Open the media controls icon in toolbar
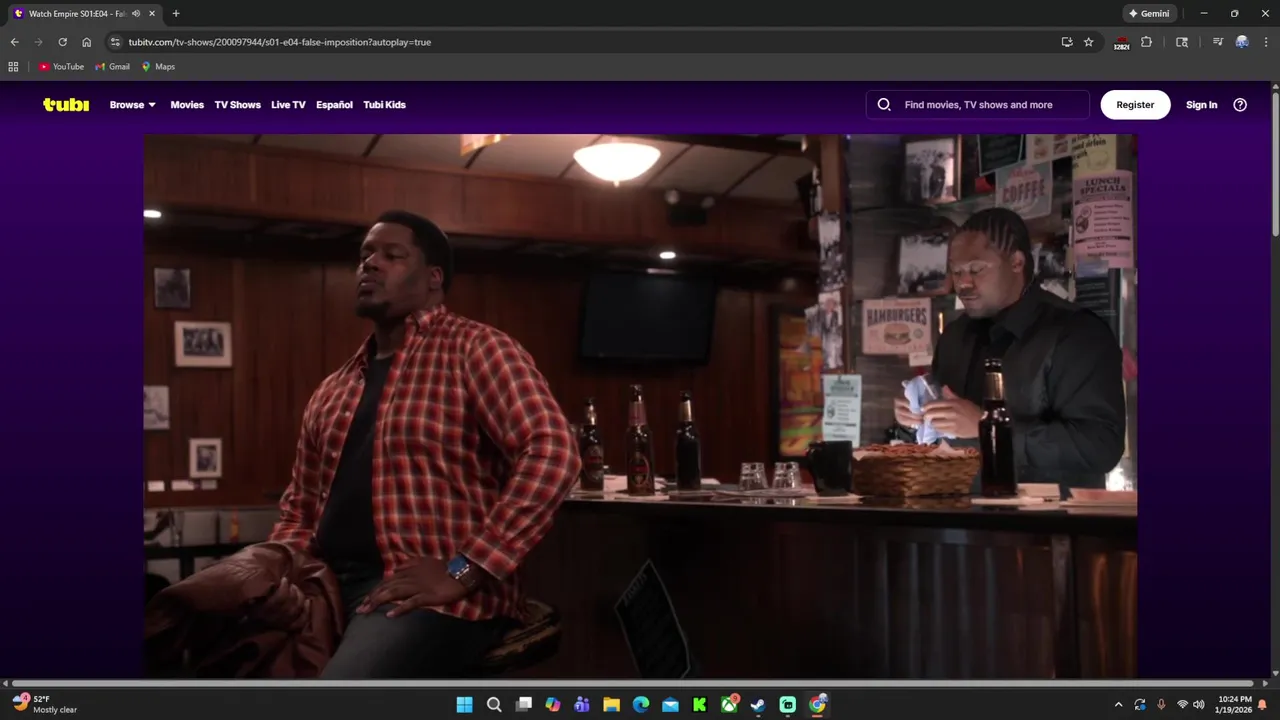1280x720 pixels. point(1217,42)
